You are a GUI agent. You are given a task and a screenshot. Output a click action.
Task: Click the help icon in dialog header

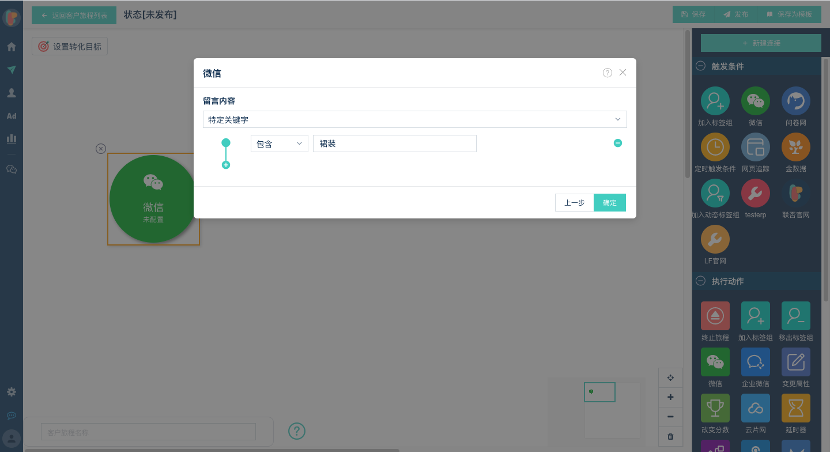click(x=607, y=73)
